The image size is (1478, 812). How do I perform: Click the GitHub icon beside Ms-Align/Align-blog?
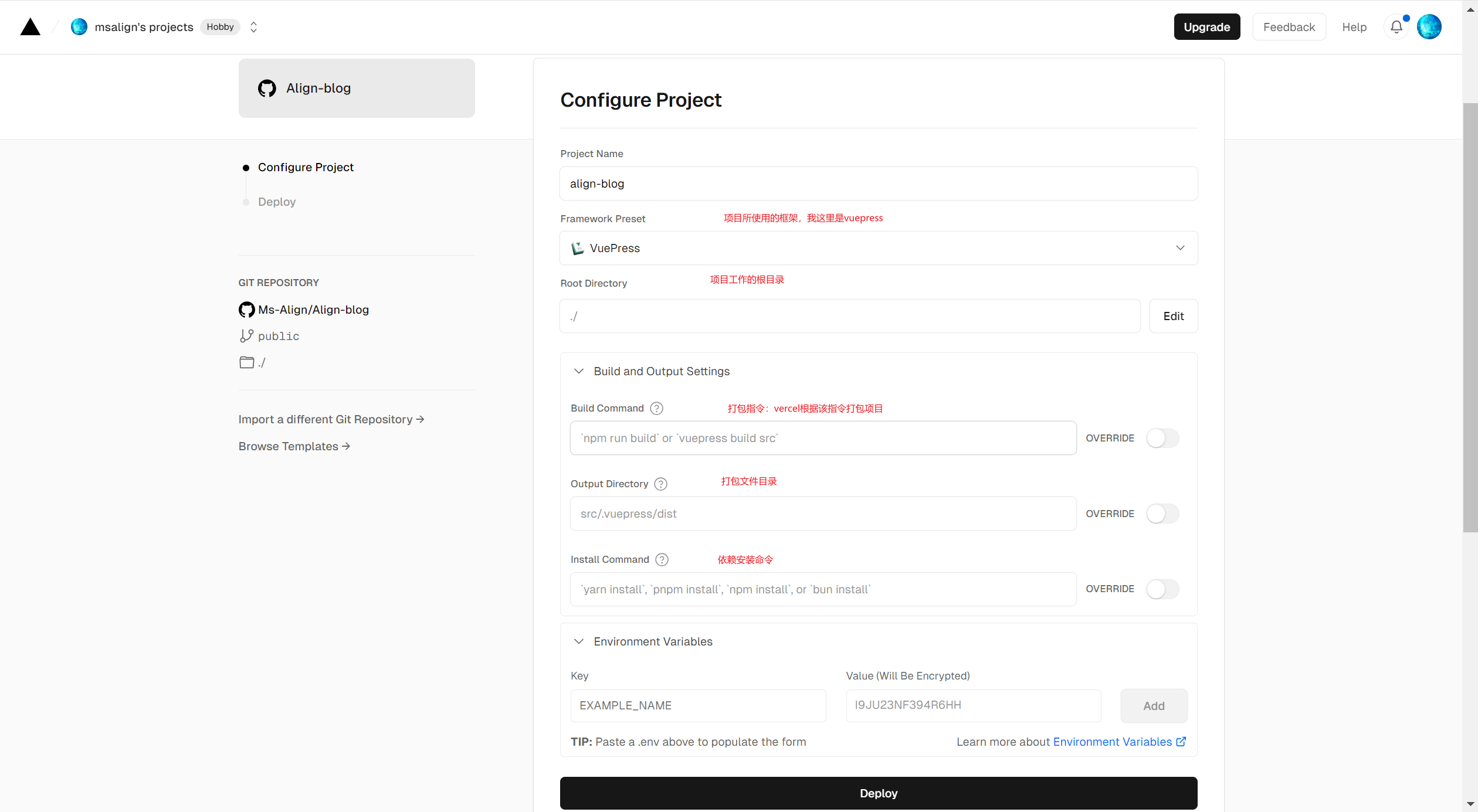pyautogui.click(x=246, y=310)
